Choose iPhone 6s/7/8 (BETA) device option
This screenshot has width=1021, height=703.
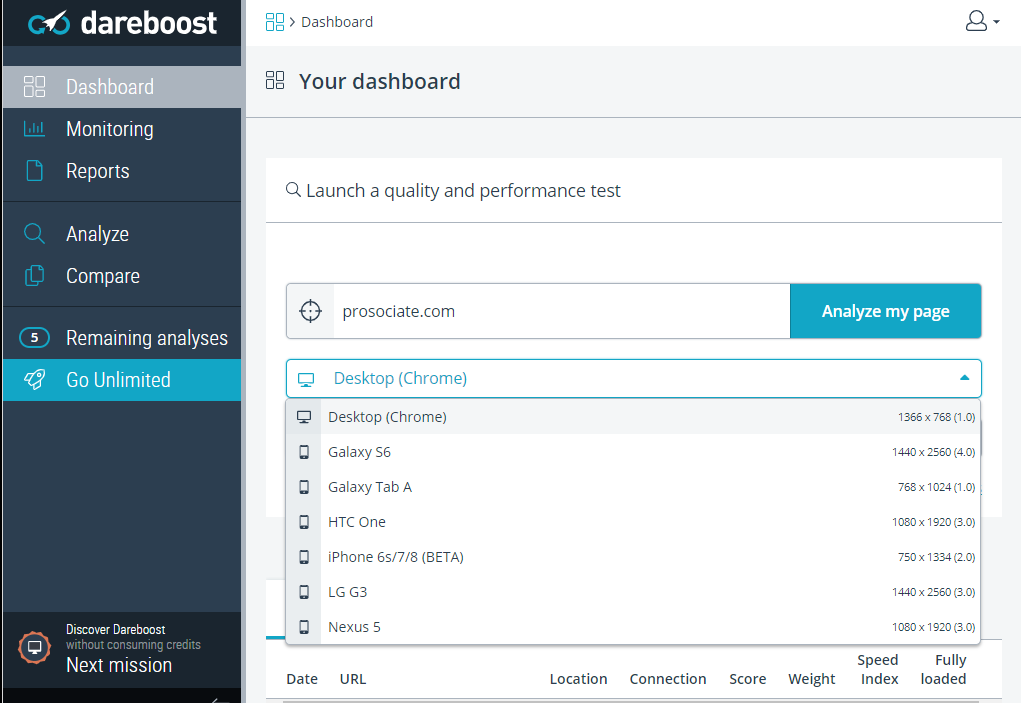[395, 557]
